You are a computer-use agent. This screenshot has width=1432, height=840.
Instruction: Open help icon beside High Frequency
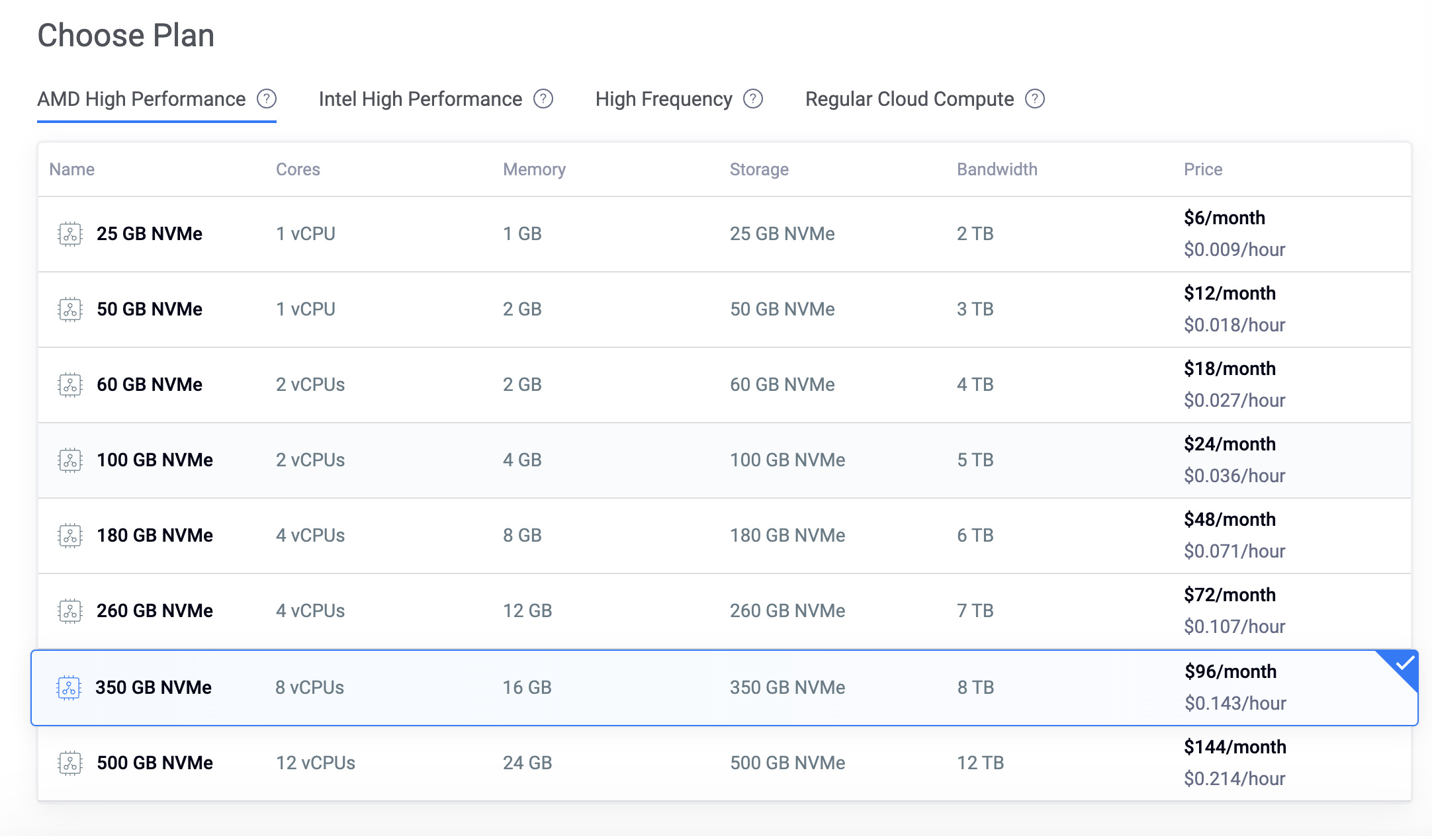pyautogui.click(x=753, y=99)
